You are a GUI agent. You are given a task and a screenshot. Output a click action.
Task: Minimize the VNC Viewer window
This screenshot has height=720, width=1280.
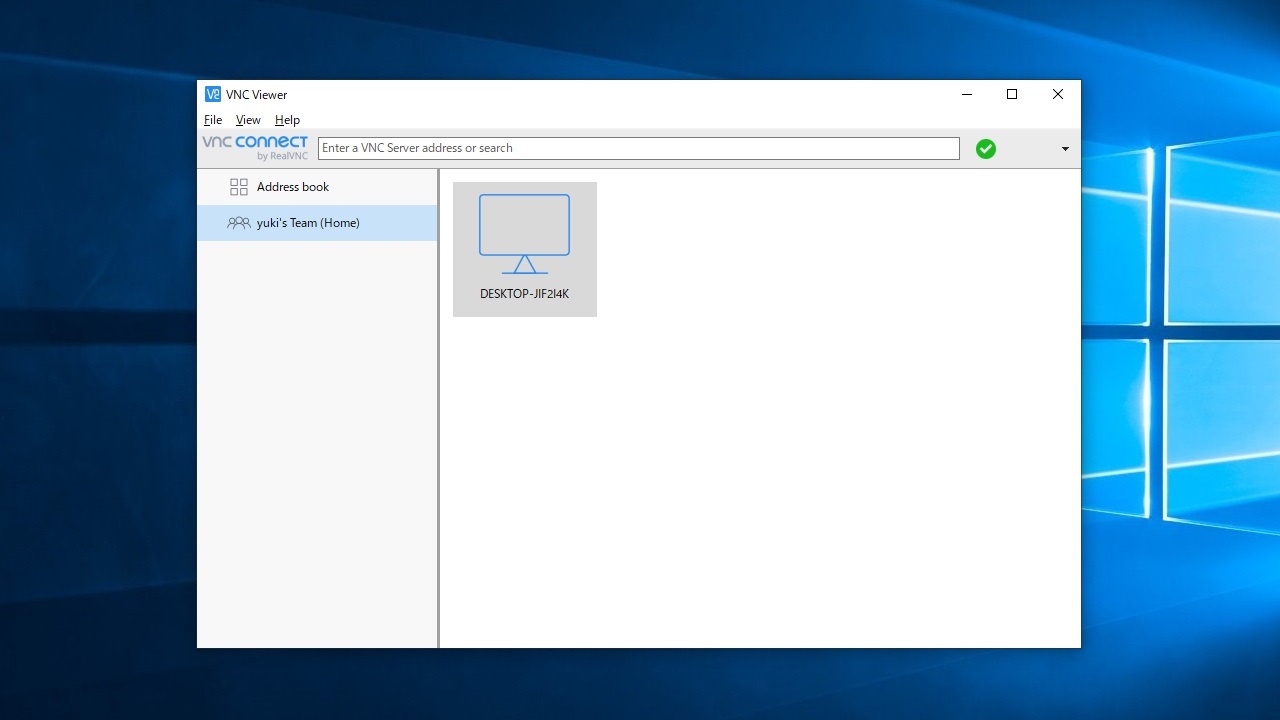[x=967, y=94]
